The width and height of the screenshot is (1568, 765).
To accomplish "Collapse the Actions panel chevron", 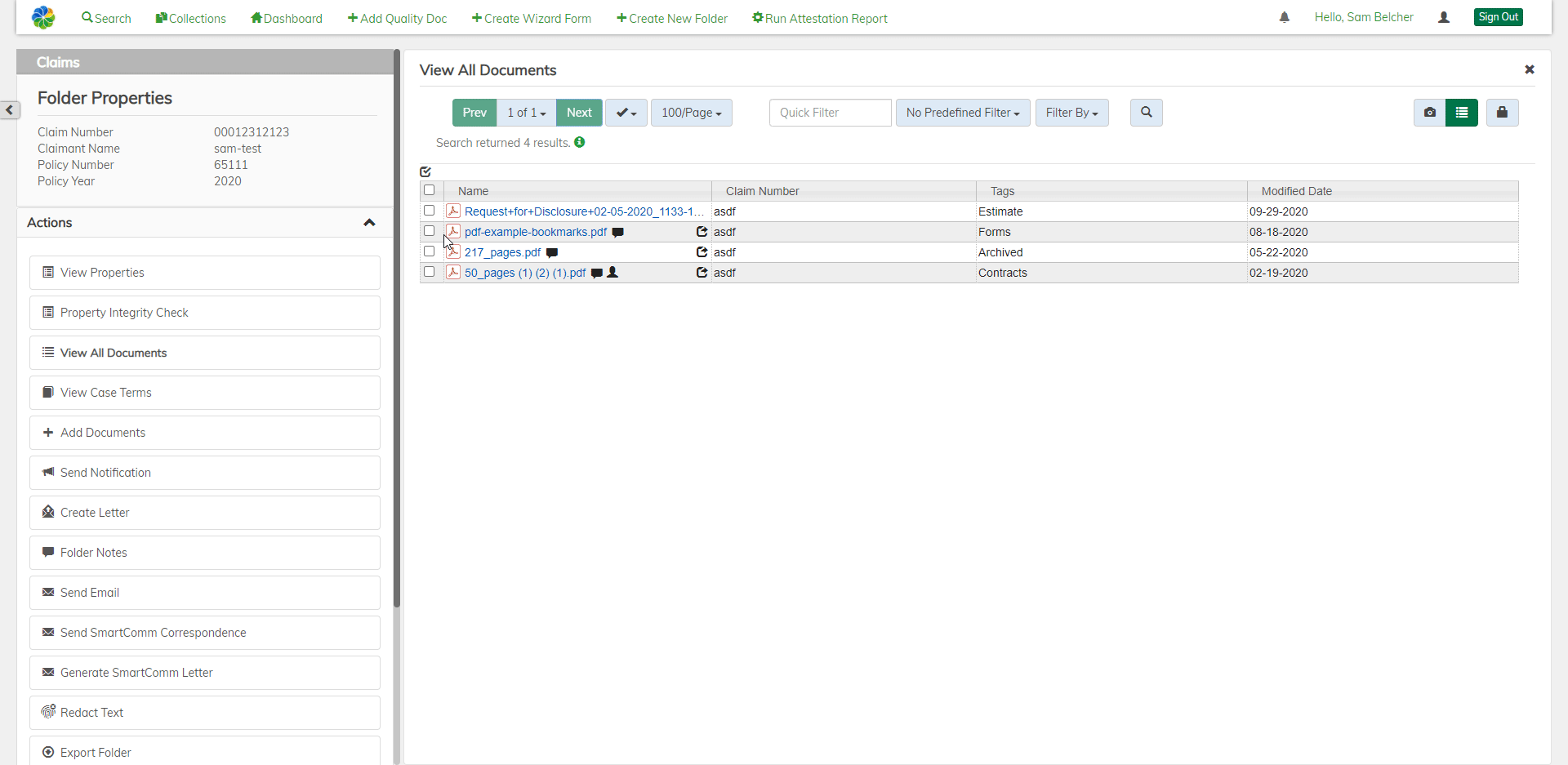I will pos(369,222).
